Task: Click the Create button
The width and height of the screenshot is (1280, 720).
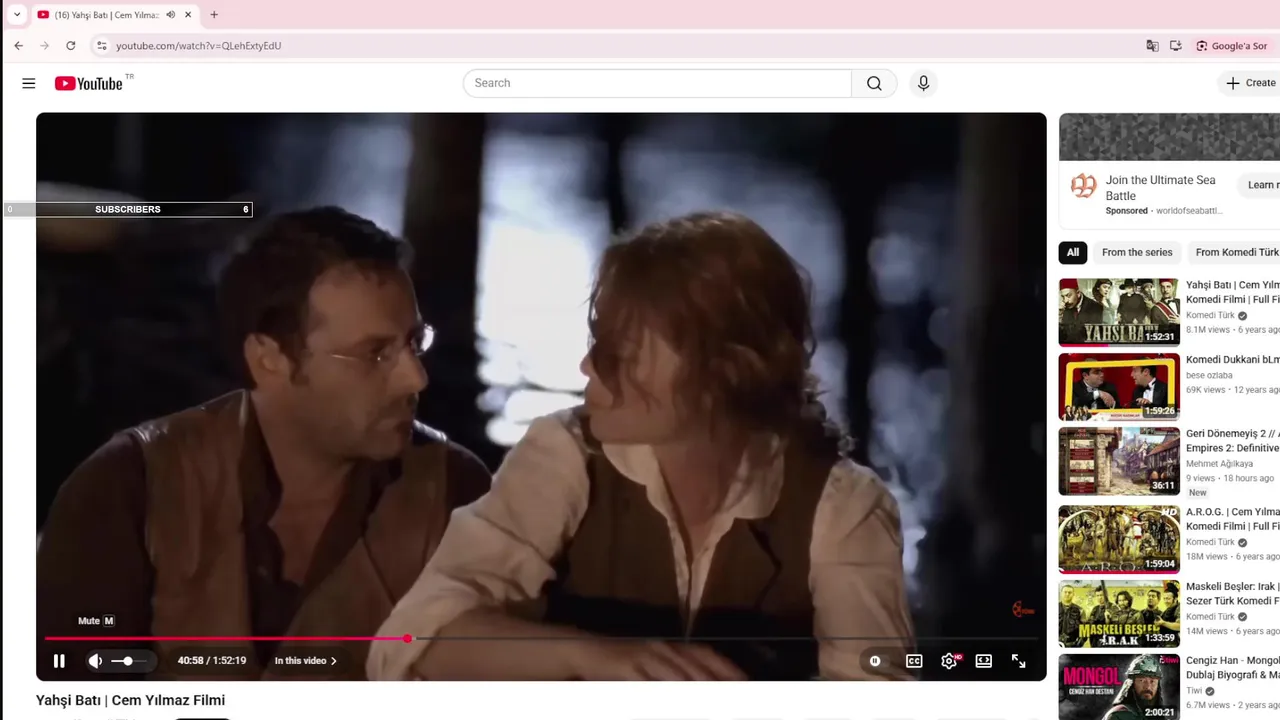Action: click(x=1251, y=83)
